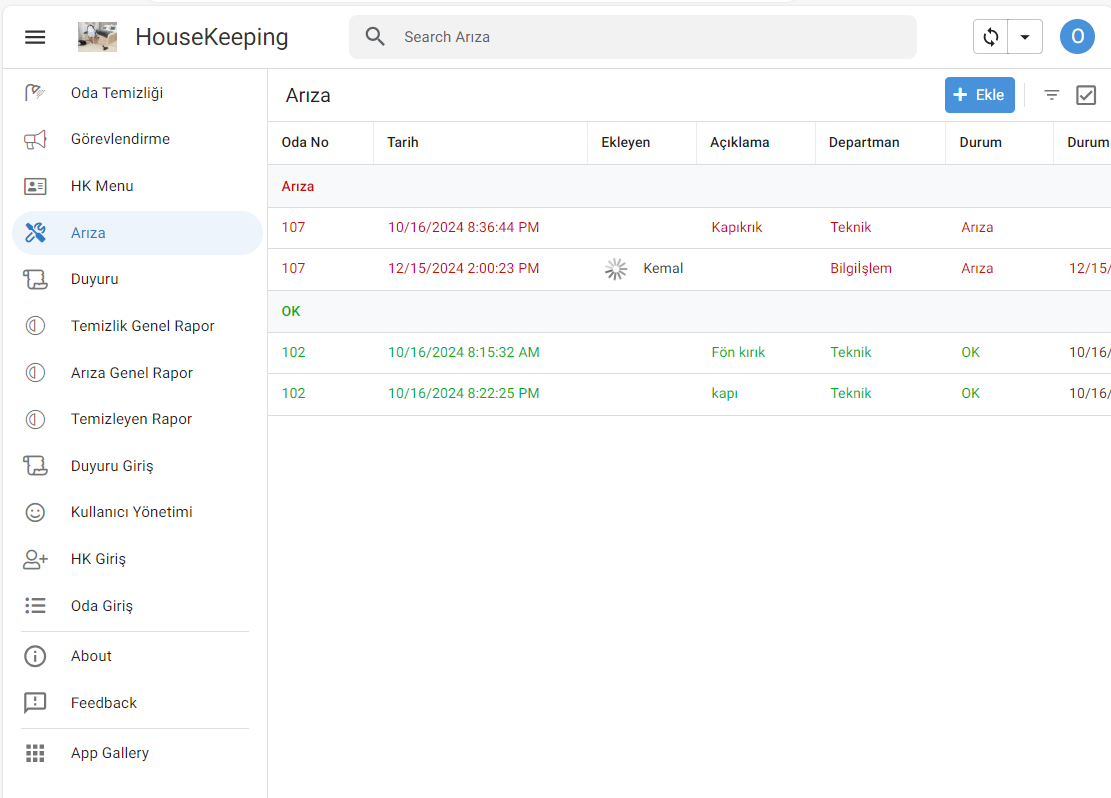Click the Feedback speech bubble icon
Viewport: 1111px width, 798px height.
[x=35, y=703]
